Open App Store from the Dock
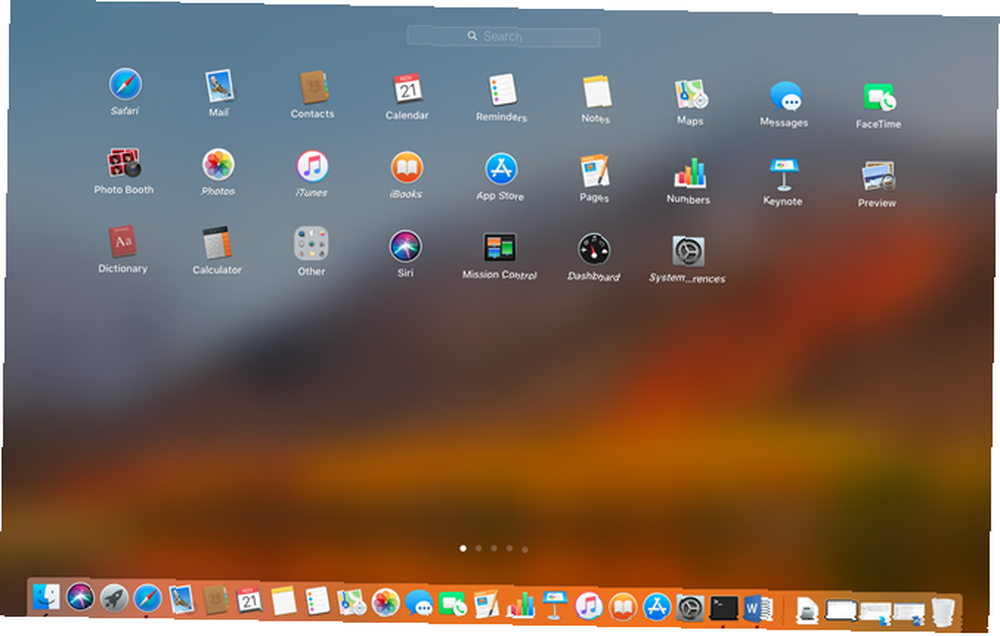 tap(657, 608)
